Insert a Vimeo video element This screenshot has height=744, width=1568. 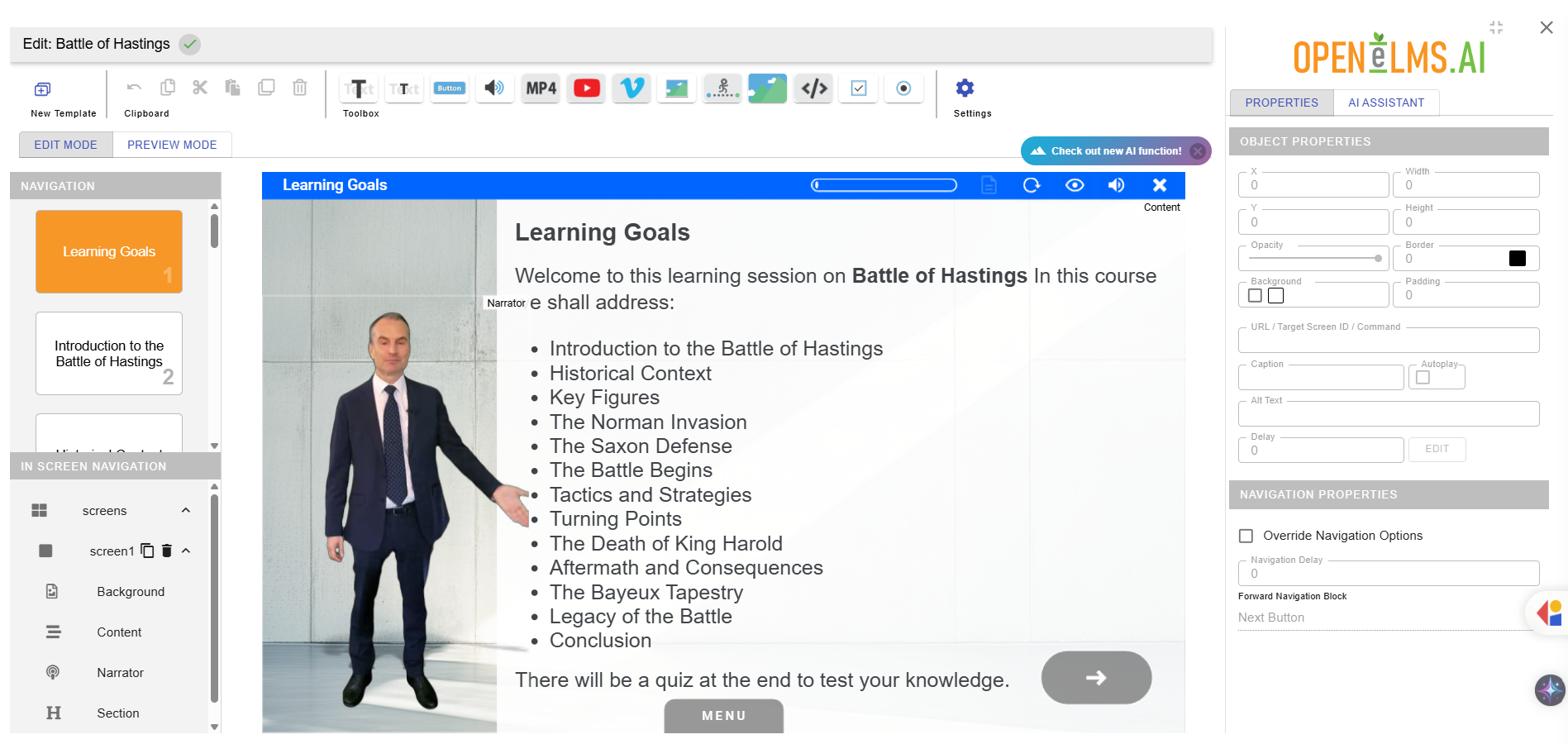pos(632,88)
